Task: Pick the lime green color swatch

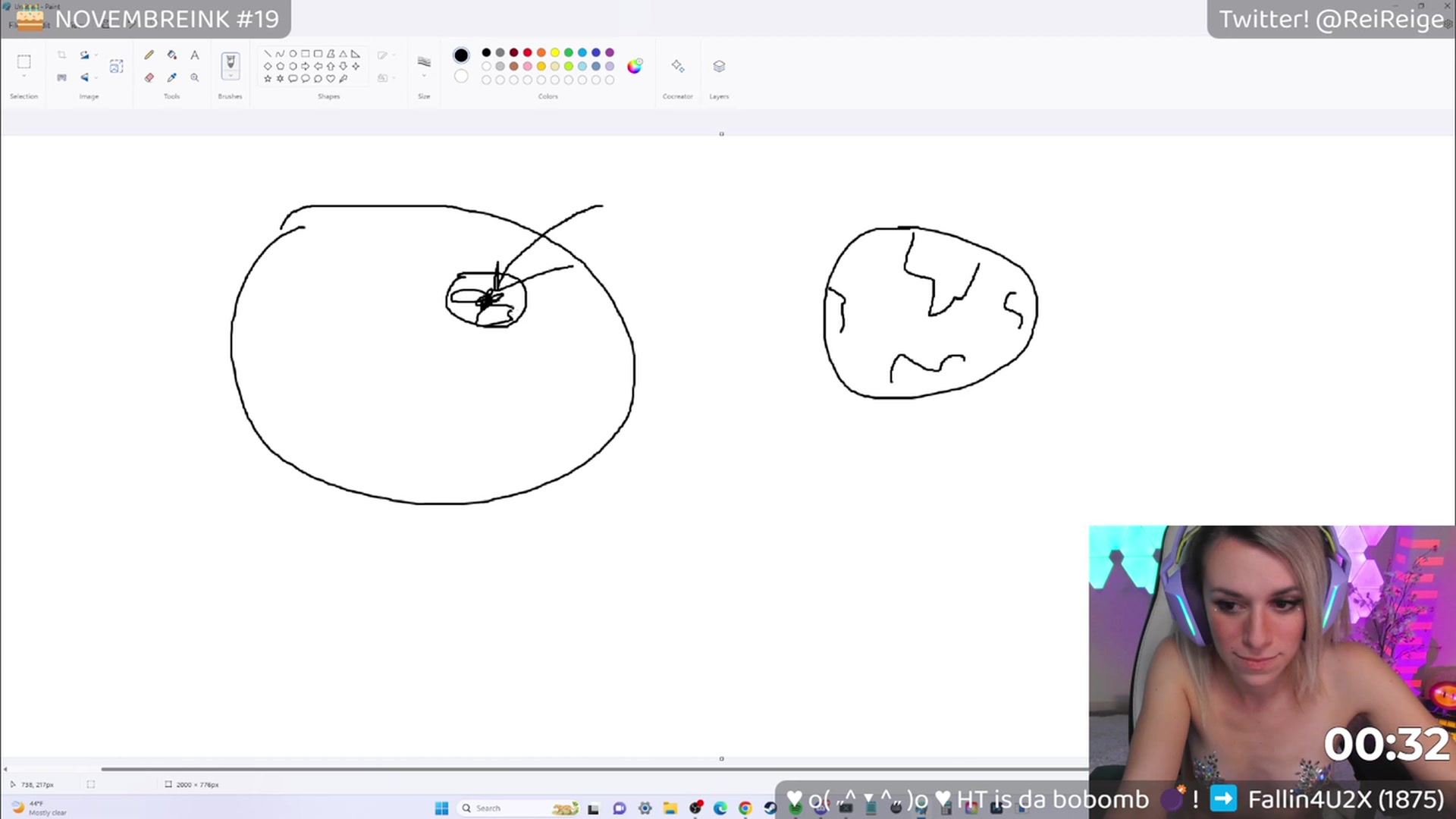Action: point(568,66)
